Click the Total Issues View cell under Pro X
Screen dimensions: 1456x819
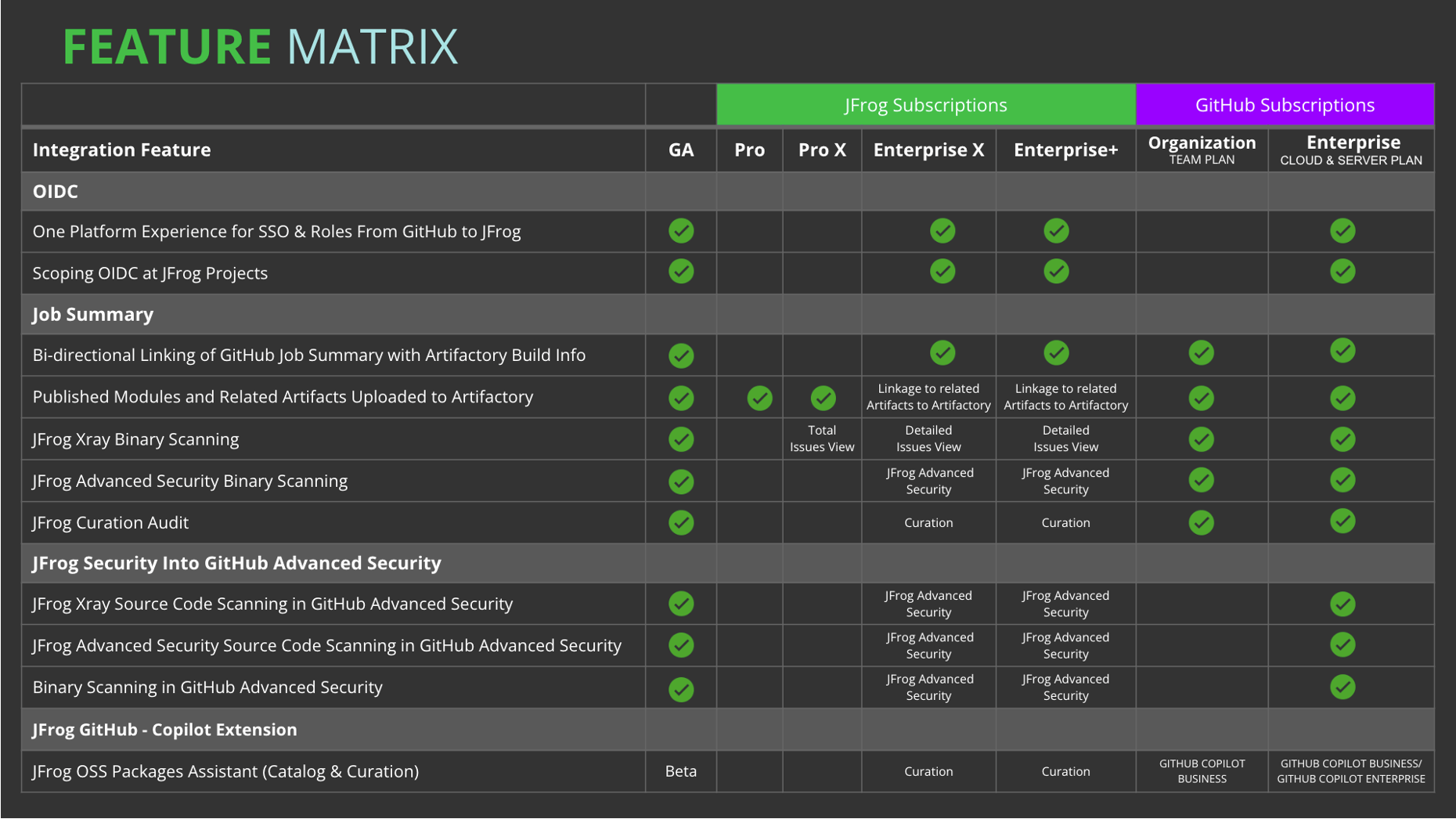822,438
